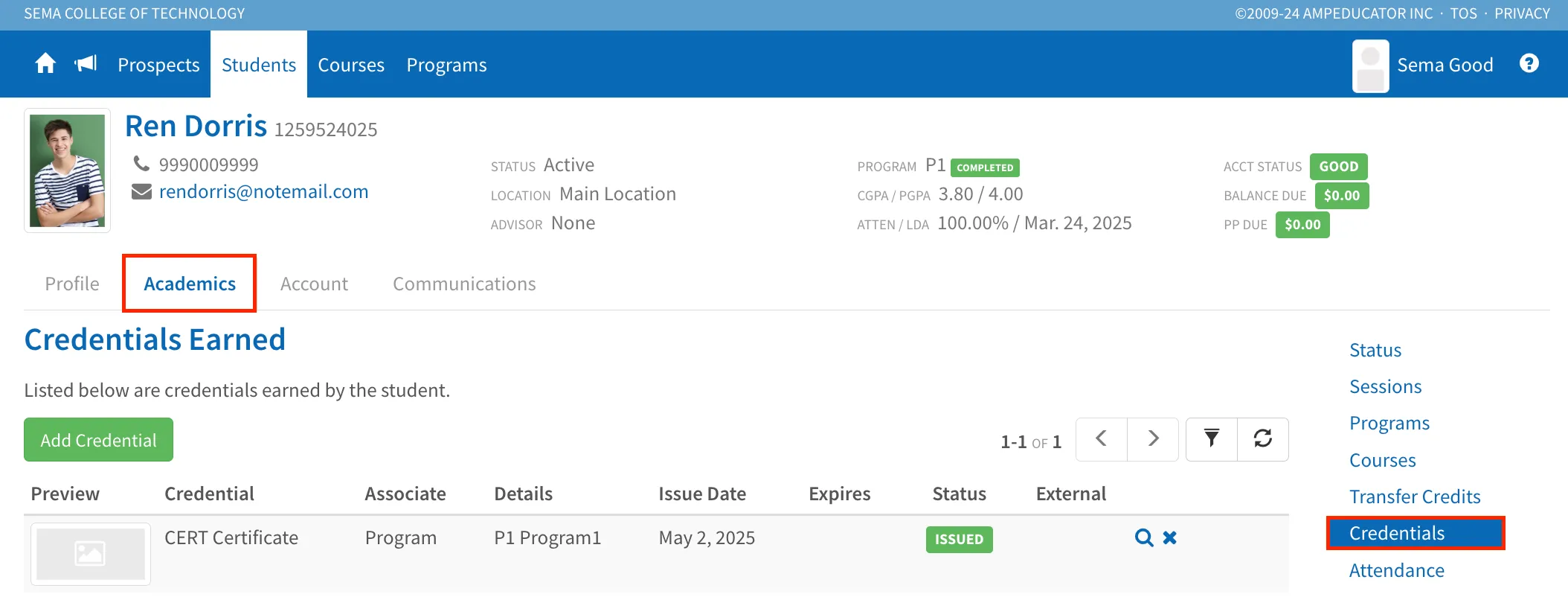Switch to the Account tab
Screen dimensions: 1568x600
tap(314, 284)
